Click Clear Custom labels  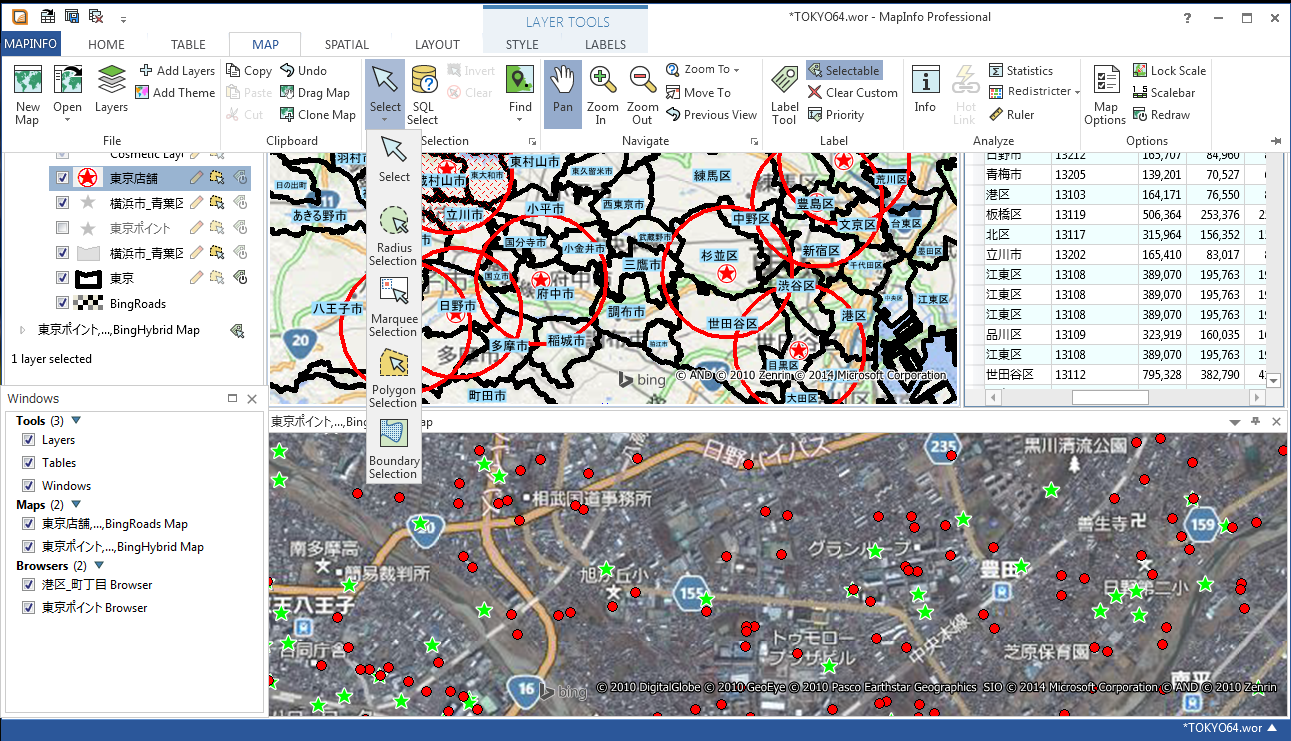point(853,93)
